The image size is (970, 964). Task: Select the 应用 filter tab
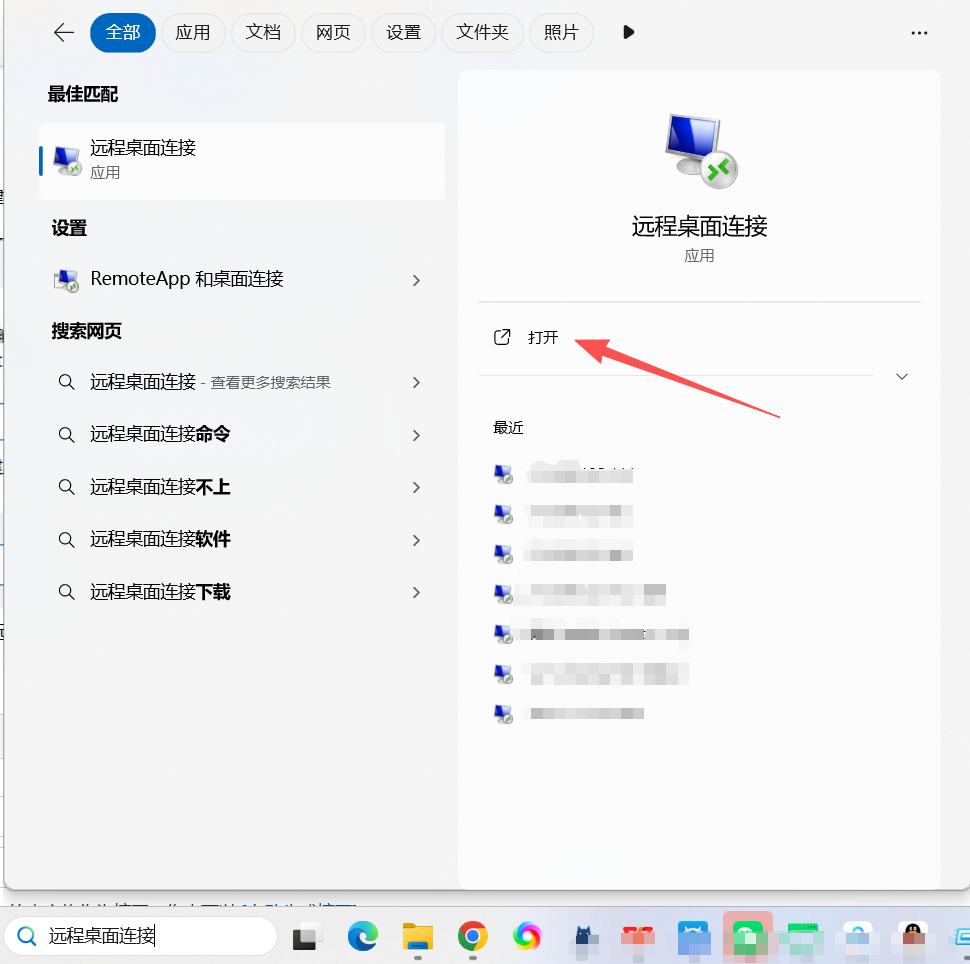pos(193,33)
